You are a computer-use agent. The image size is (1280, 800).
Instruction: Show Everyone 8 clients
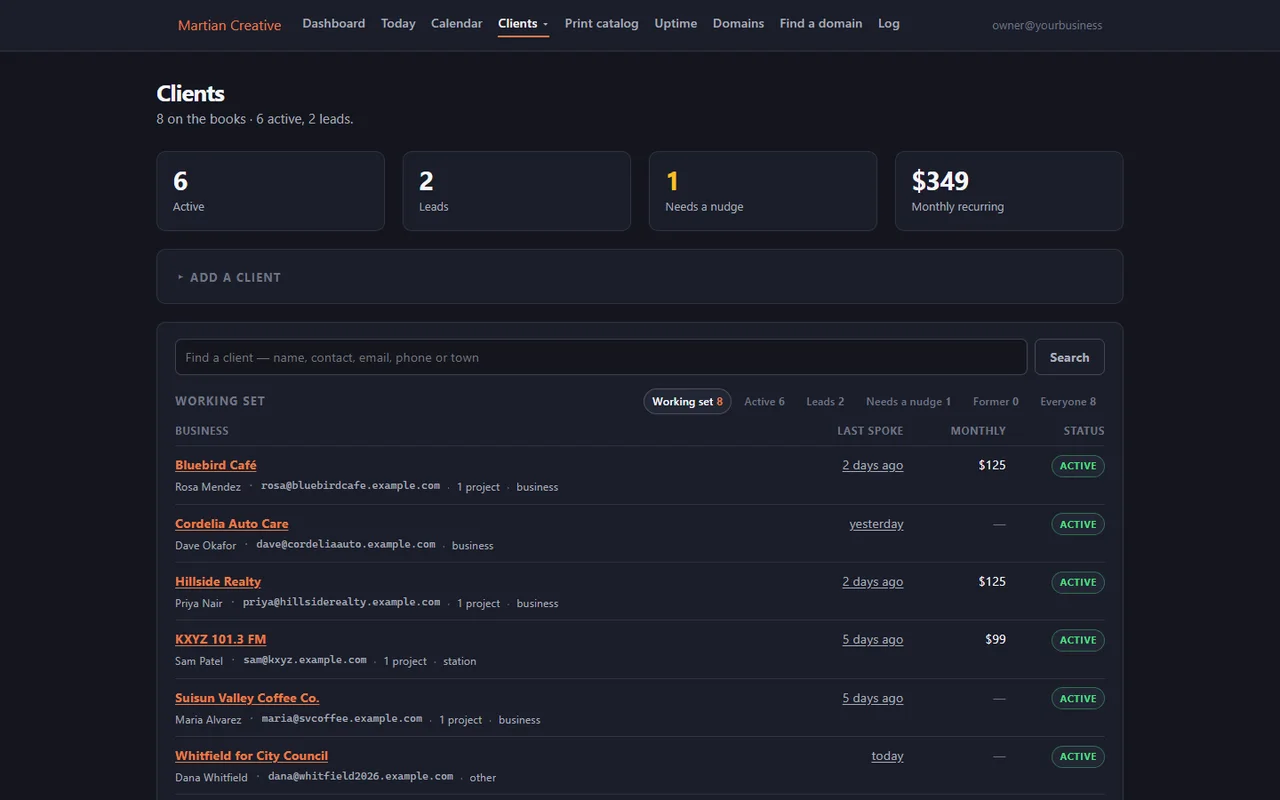(1068, 401)
